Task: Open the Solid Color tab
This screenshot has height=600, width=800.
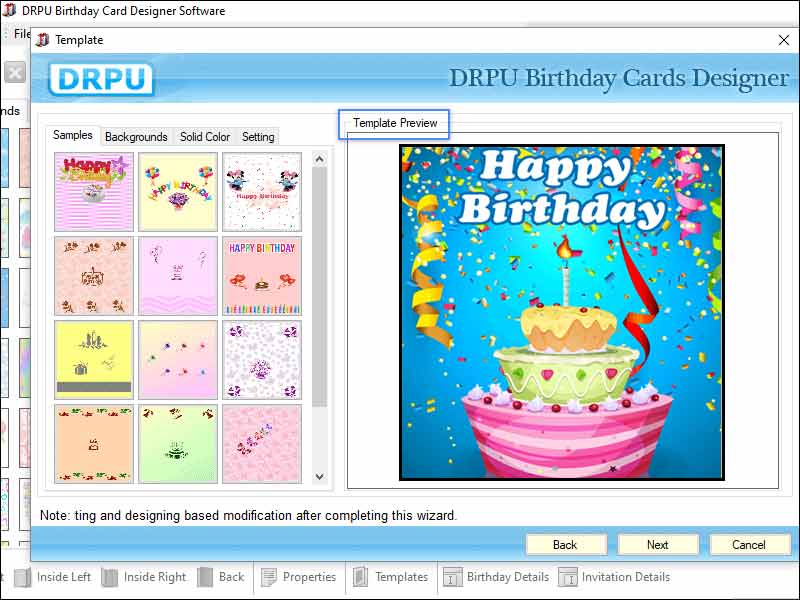Action: click(x=204, y=137)
